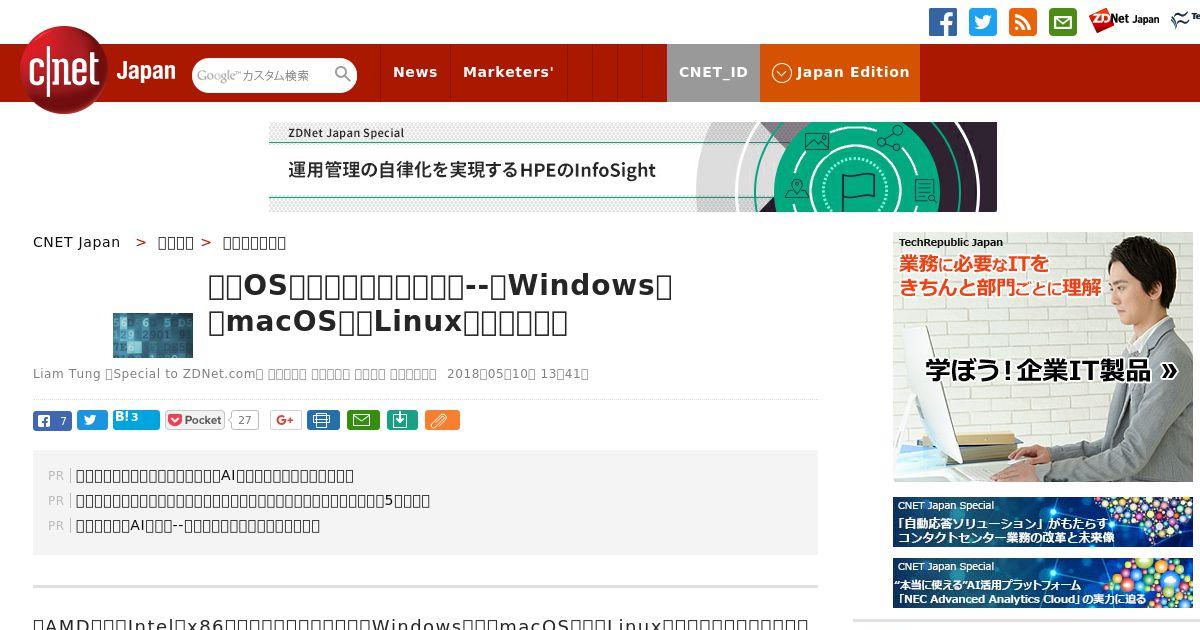Open the contact center solution banner
Image resolution: width=1200 pixels, height=630 pixels.
[1043, 522]
